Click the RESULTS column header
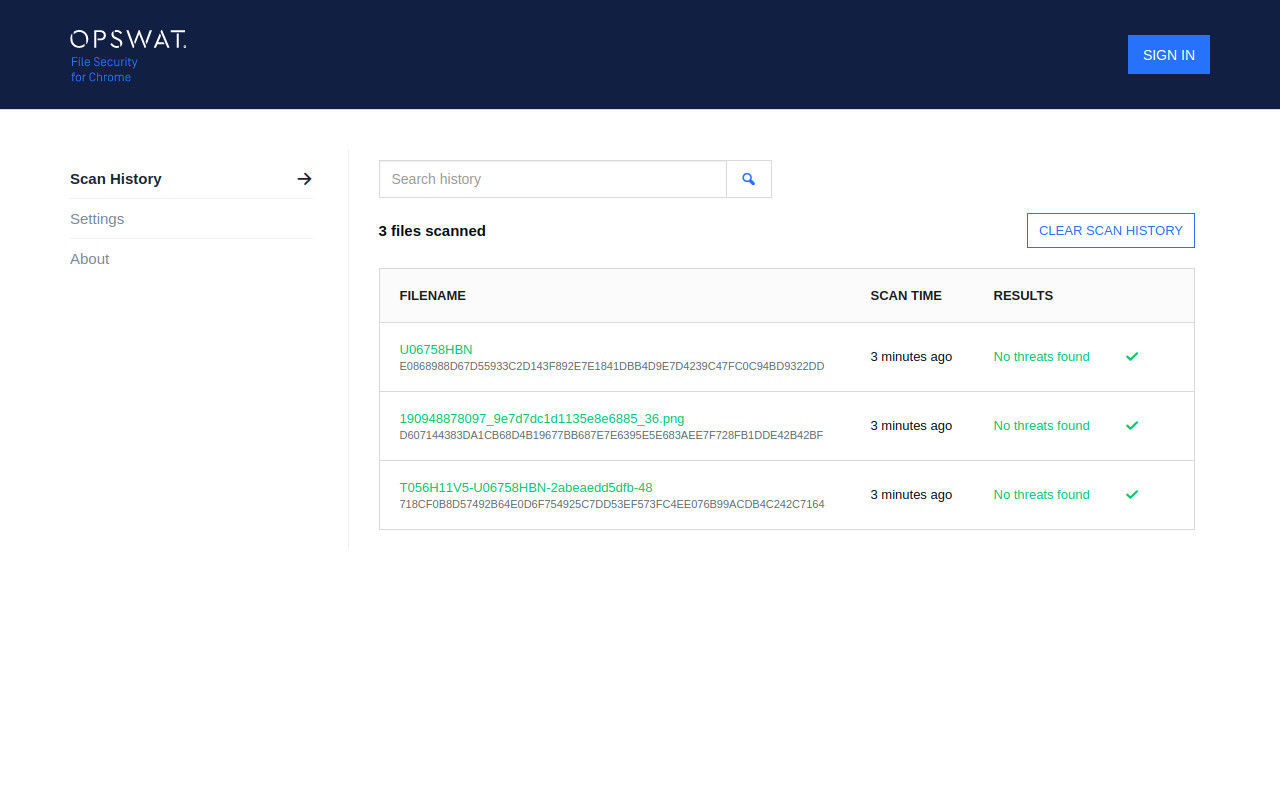1280x800 pixels. click(1023, 295)
